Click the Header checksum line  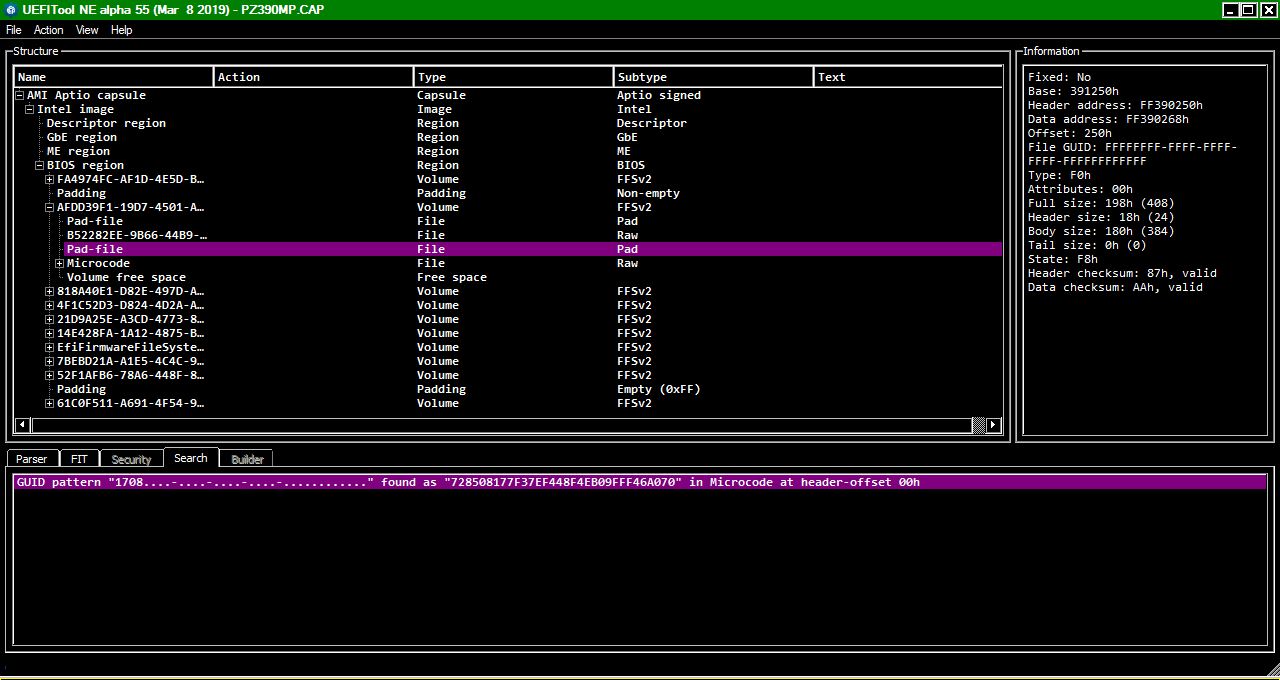[1122, 273]
